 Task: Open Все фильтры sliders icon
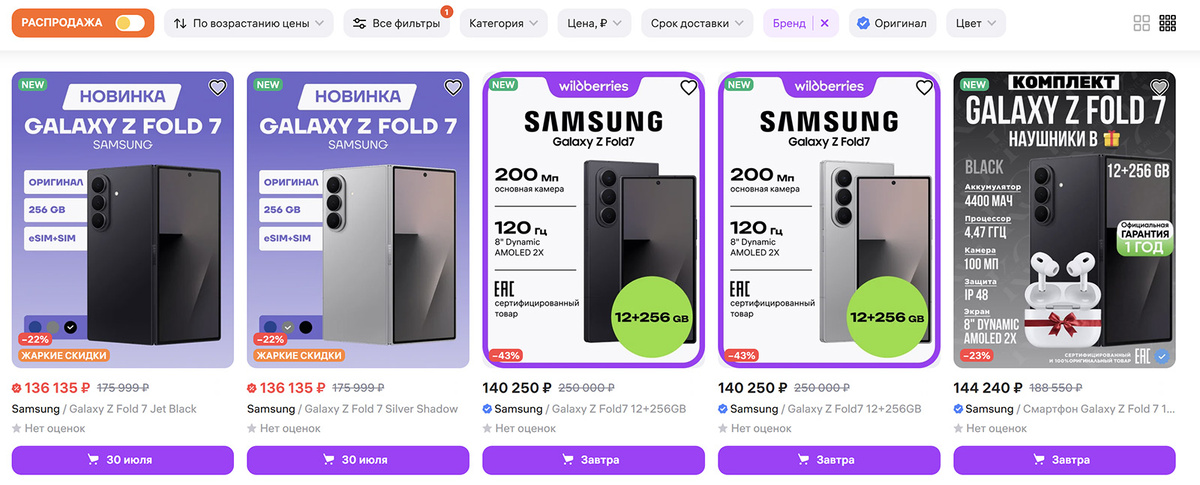359,23
